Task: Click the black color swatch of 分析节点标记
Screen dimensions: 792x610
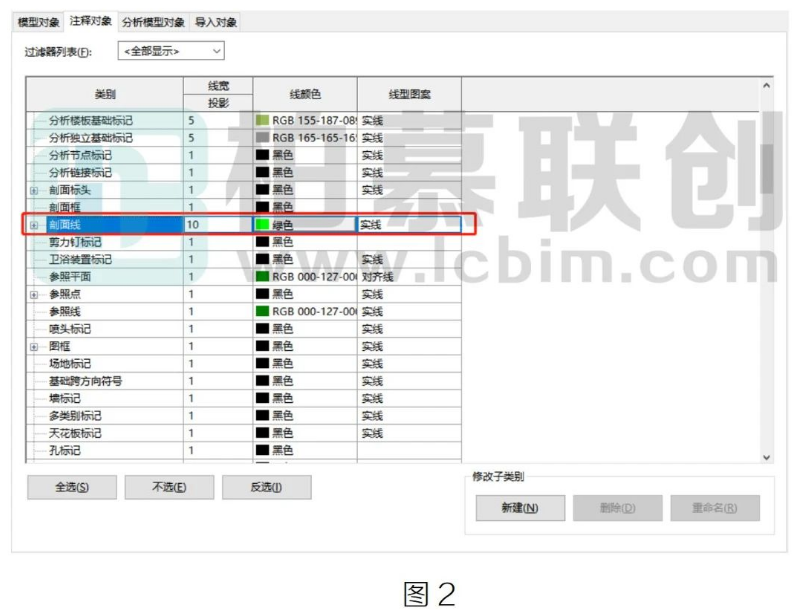Action: 262,155
